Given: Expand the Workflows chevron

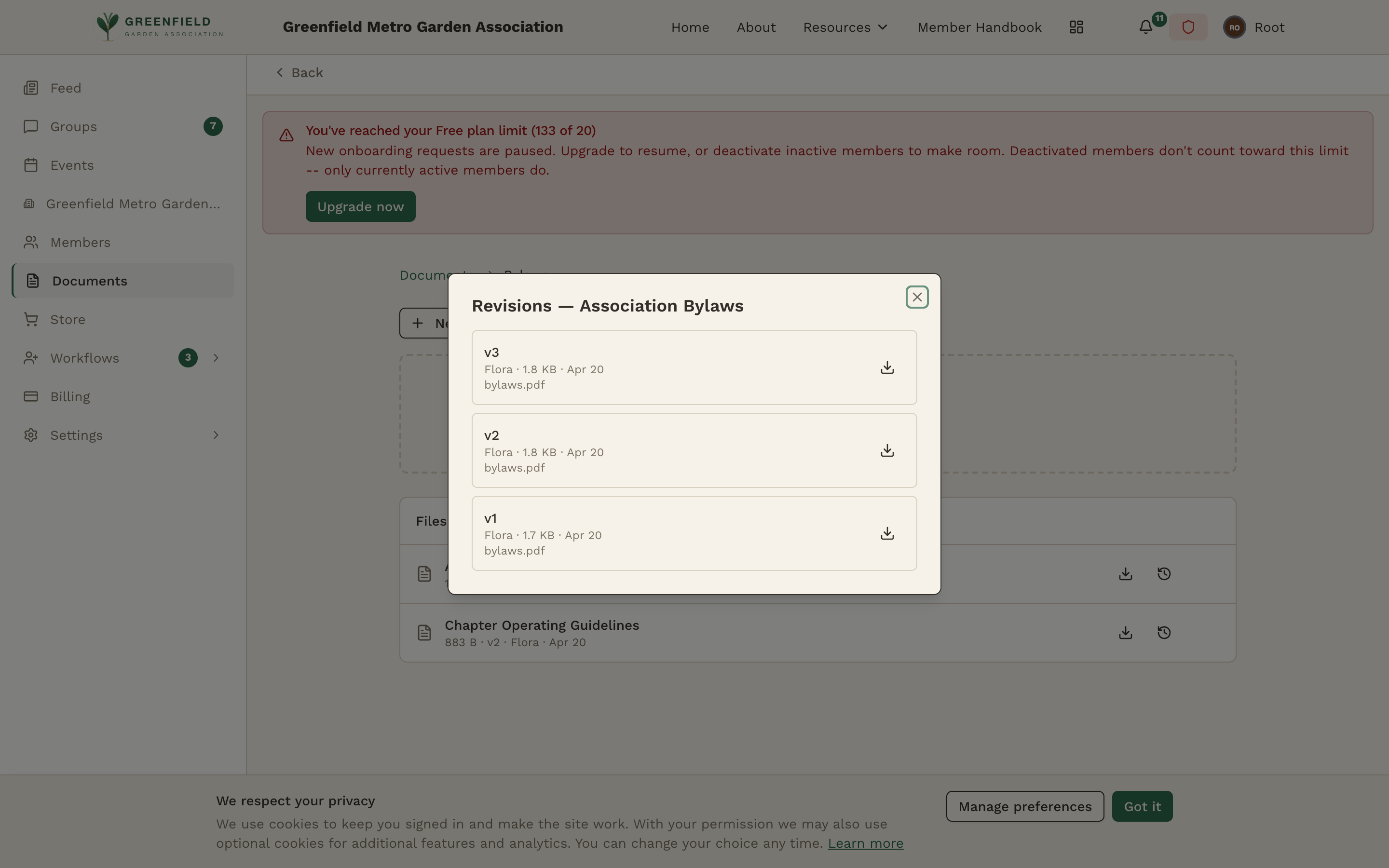Looking at the screenshot, I should coord(216,358).
